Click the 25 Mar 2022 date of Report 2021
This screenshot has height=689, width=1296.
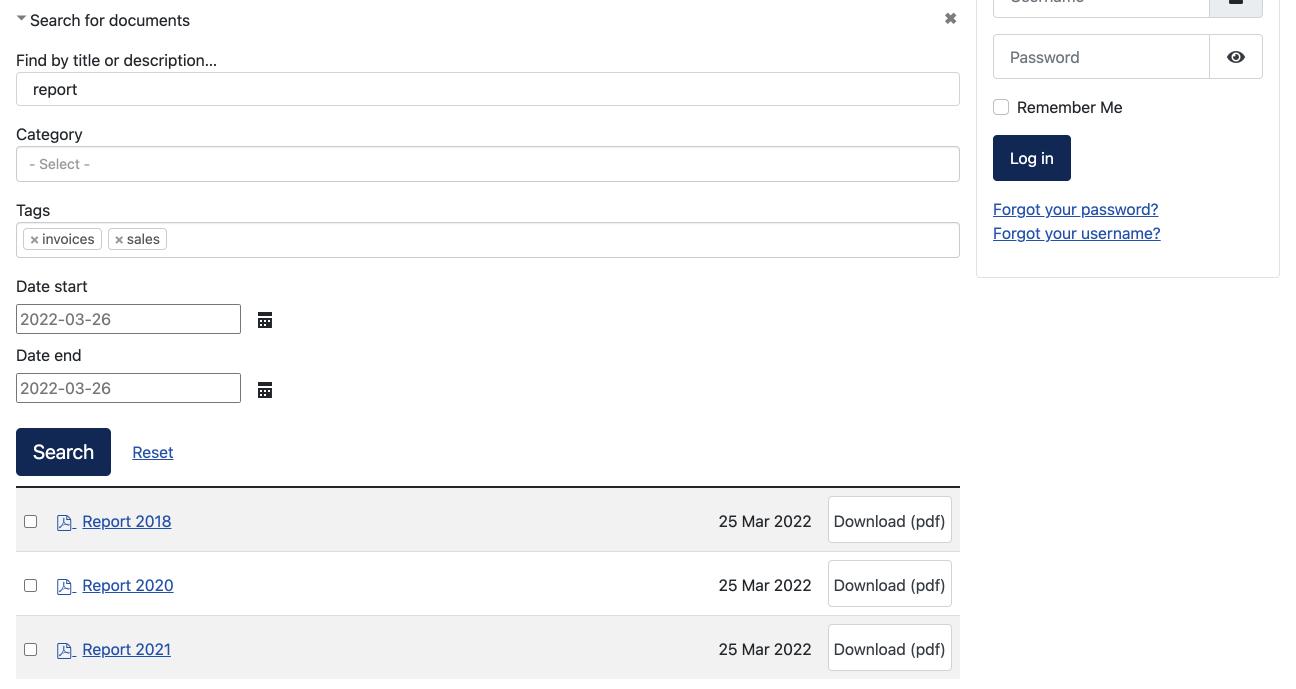click(765, 649)
